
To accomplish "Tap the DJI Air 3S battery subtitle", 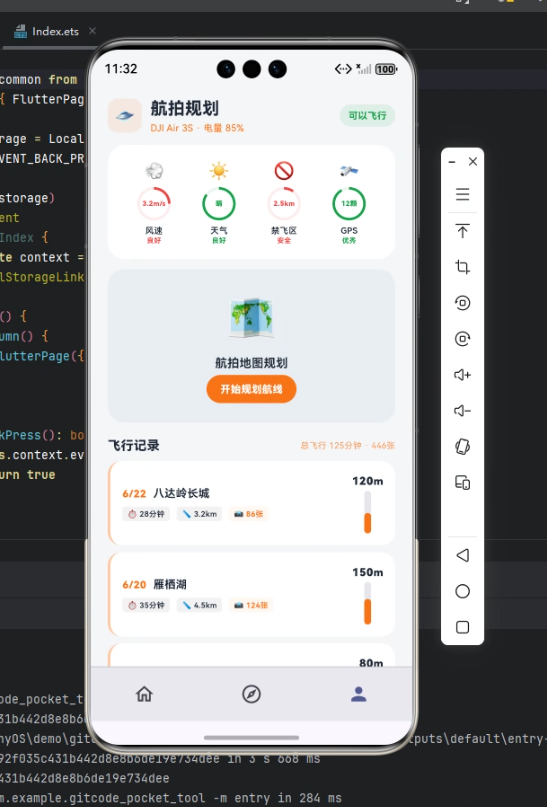I will click(x=197, y=128).
